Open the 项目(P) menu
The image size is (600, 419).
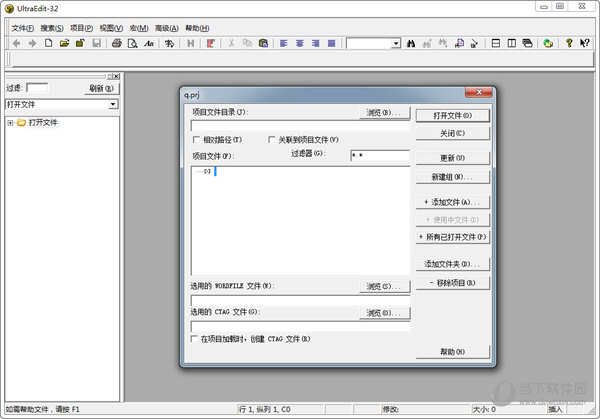tap(82, 28)
